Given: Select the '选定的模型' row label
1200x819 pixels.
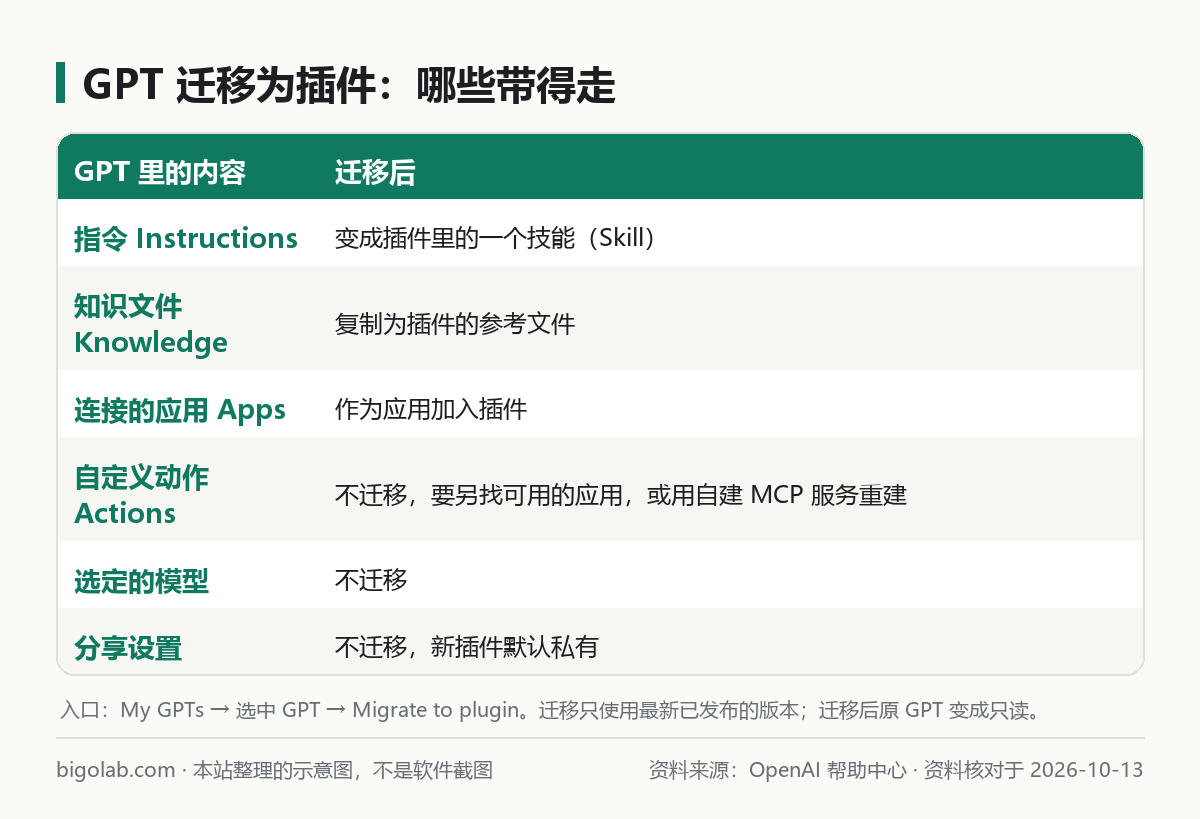Looking at the screenshot, I should click(x=141, y=580).
